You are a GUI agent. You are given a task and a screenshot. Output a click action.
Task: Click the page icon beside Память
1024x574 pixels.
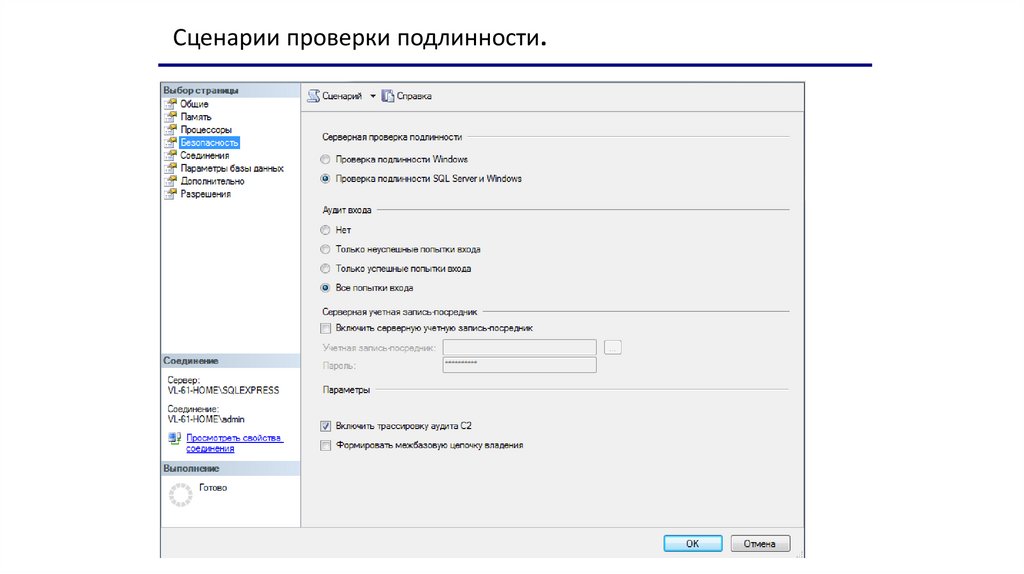coord(170,117)
